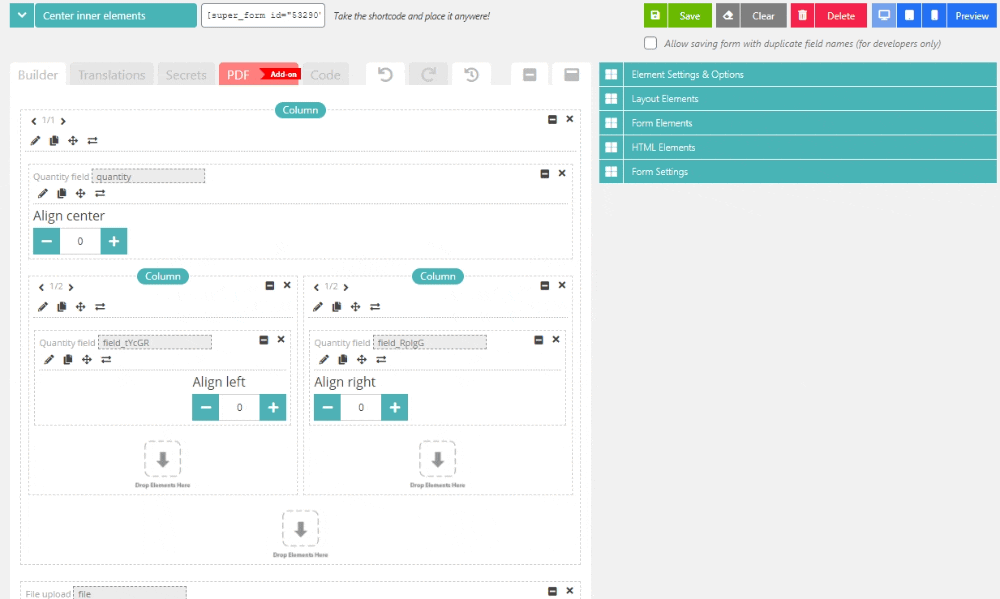This screenshot has height=599, width=1000.
Task: Collapse the field_tYcGR element
Action: (263, 340)
